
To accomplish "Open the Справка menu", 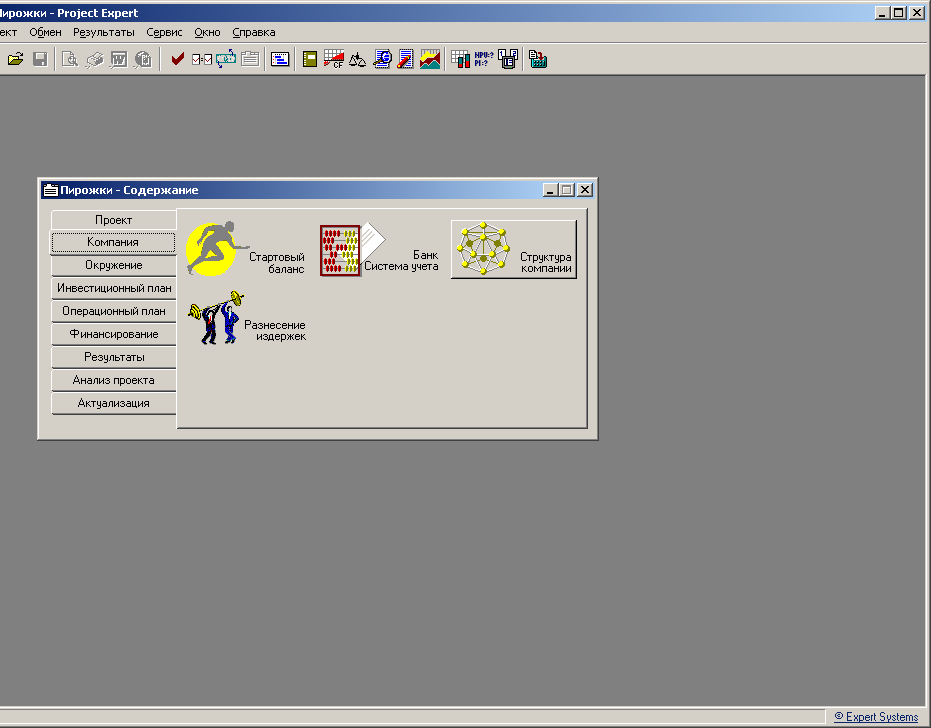I will click(254, 32).
